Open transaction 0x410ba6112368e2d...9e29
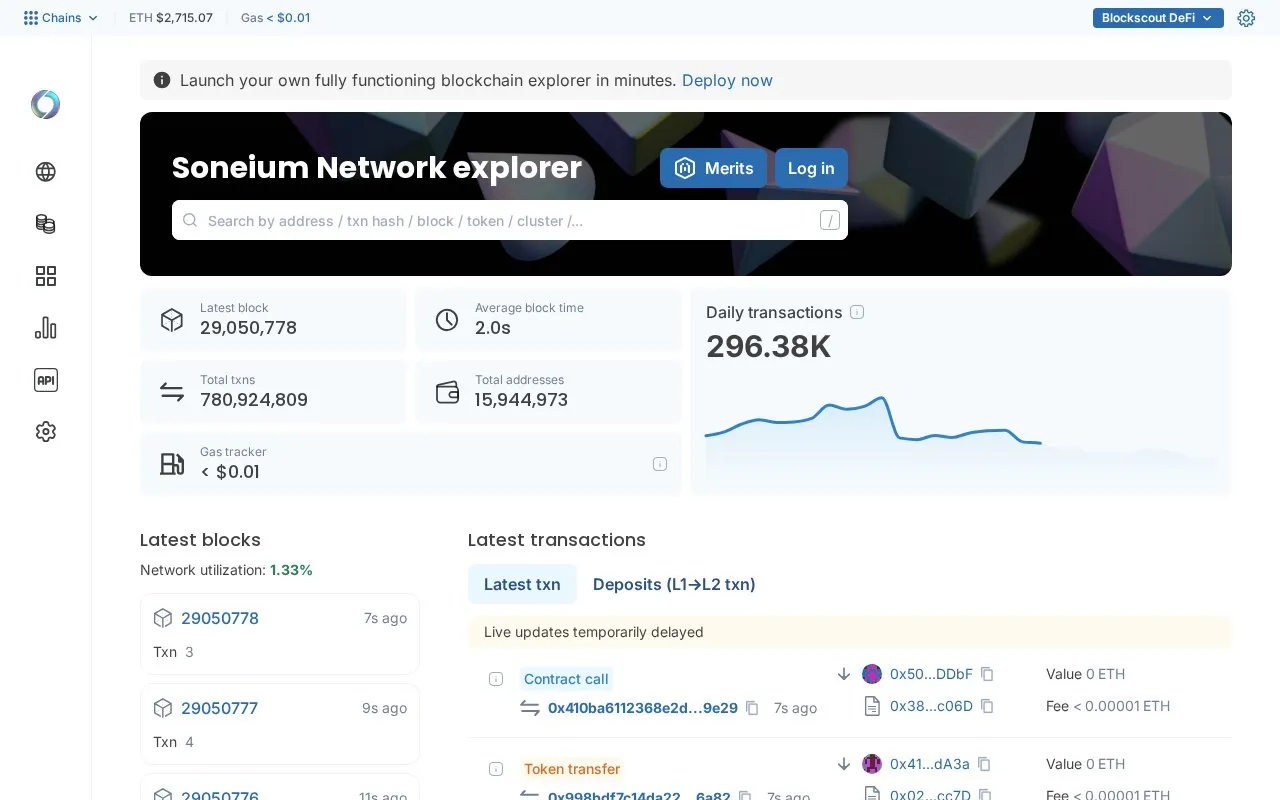This screenshot has height=800, width=1280. click(x=643, y=708)
